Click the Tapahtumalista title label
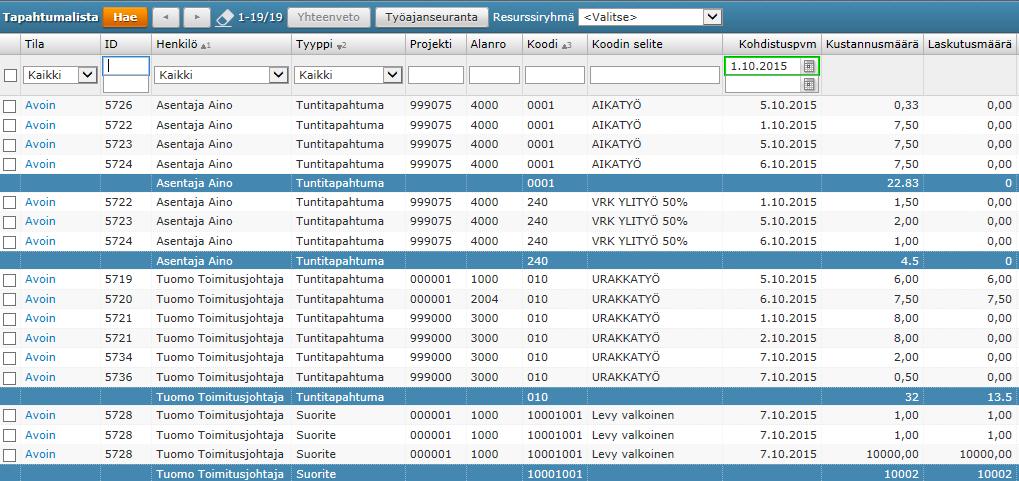The width and height of the screenshot is (1019, 481). point(50,18)
